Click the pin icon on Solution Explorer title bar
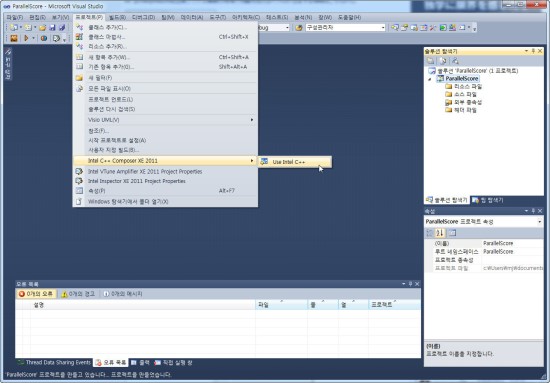 coord(533,51)
